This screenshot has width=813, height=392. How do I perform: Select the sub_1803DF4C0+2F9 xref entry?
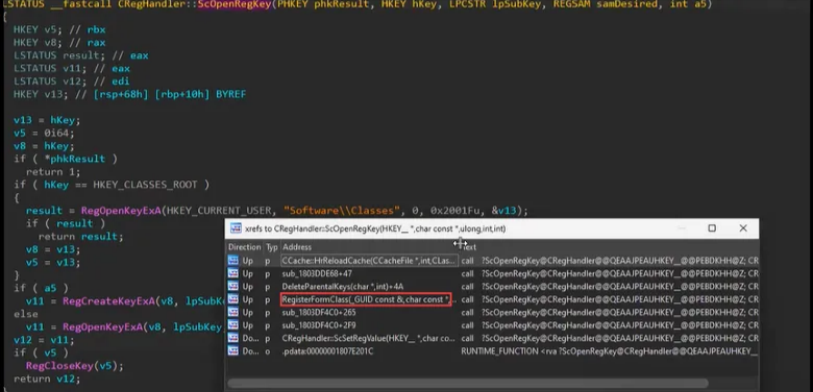click(319, 325)
